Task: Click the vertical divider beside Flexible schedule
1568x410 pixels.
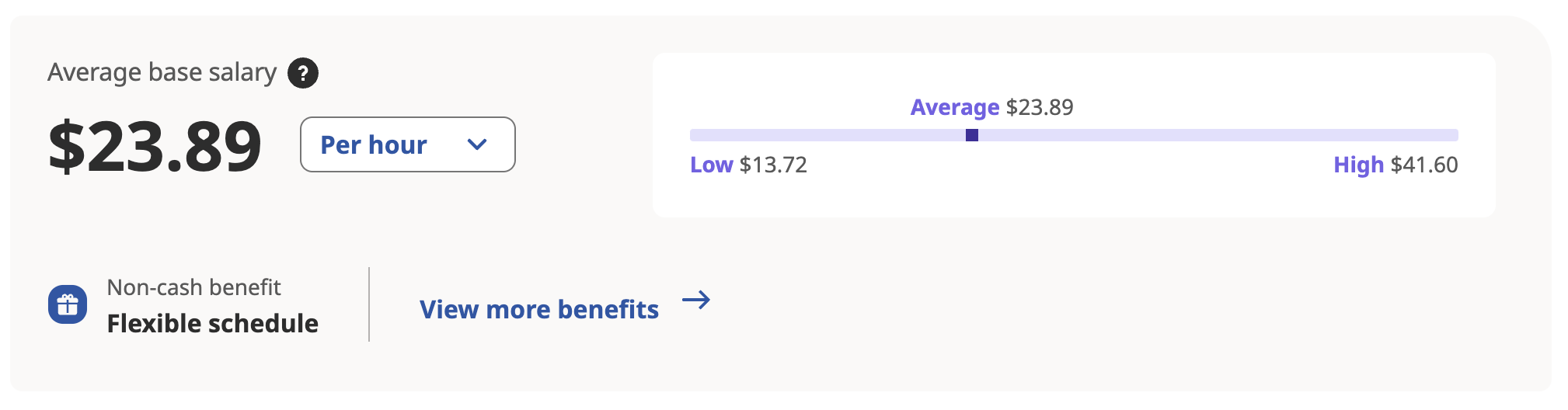Action: (x=369, y=304)
